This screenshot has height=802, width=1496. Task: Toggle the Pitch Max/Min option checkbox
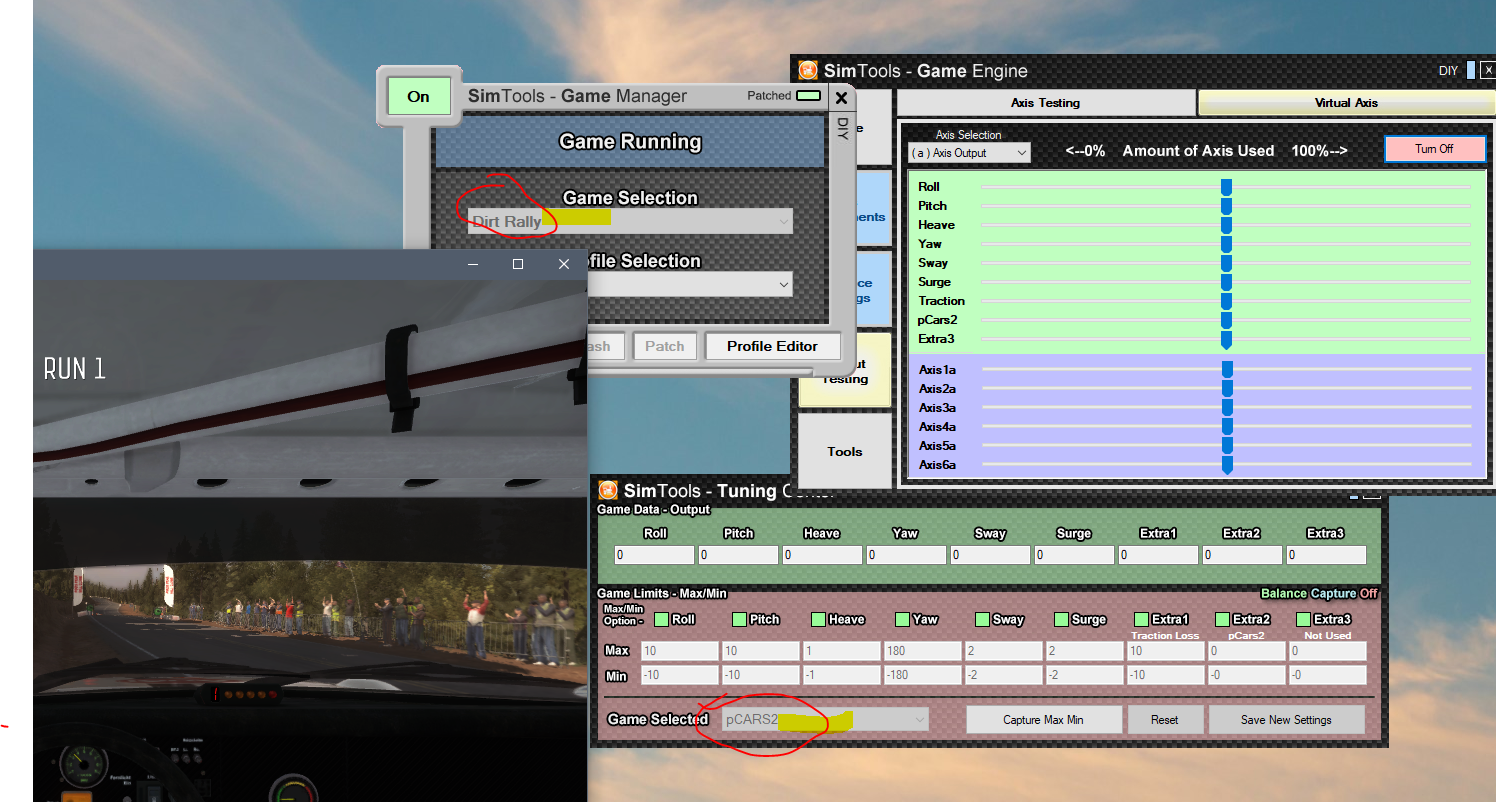pyautogui.click(x=740, y=619)
